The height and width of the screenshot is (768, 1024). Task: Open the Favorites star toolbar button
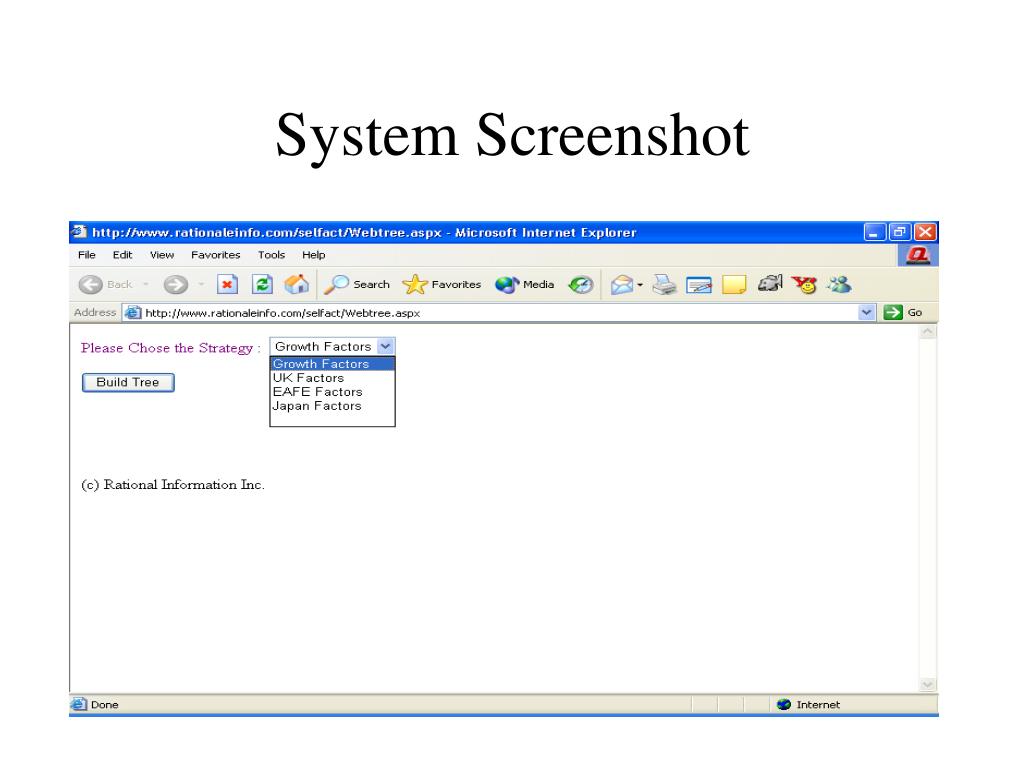[441, 285]
